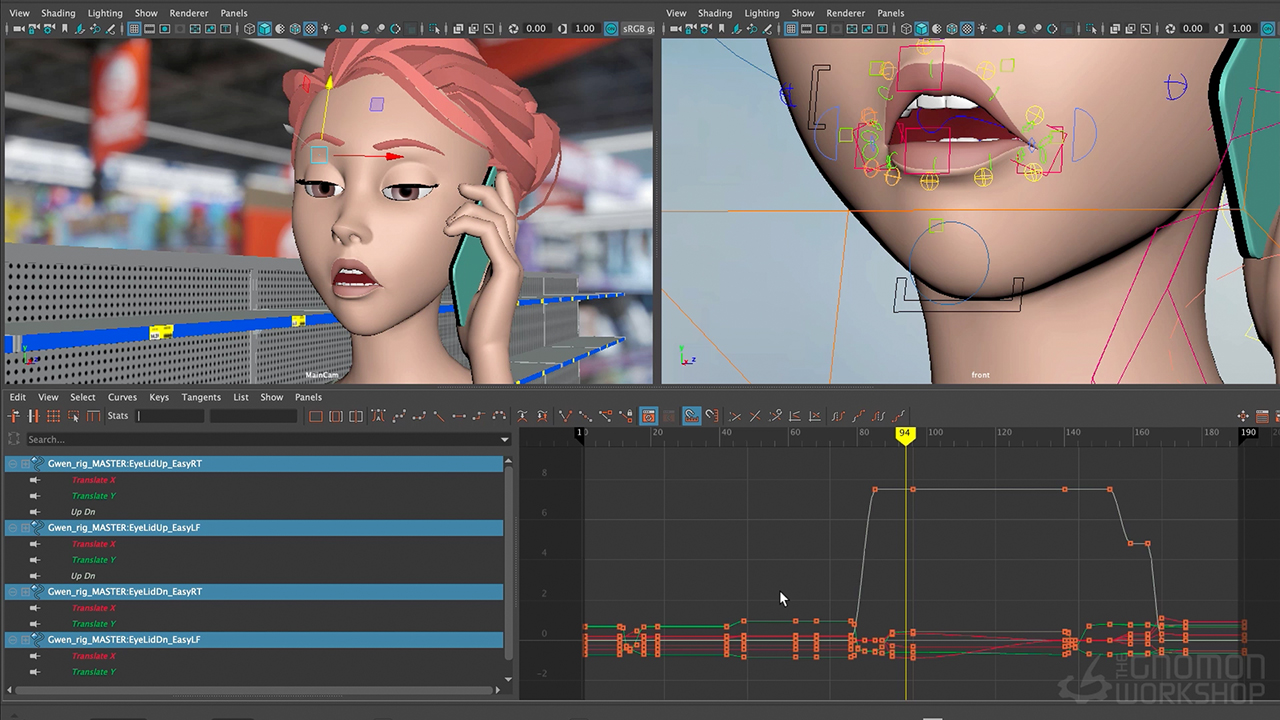This screenshot has height=720, width=1280.
Task: Toggle the grid display in left viewport
Action: click(x=134, y=29)
